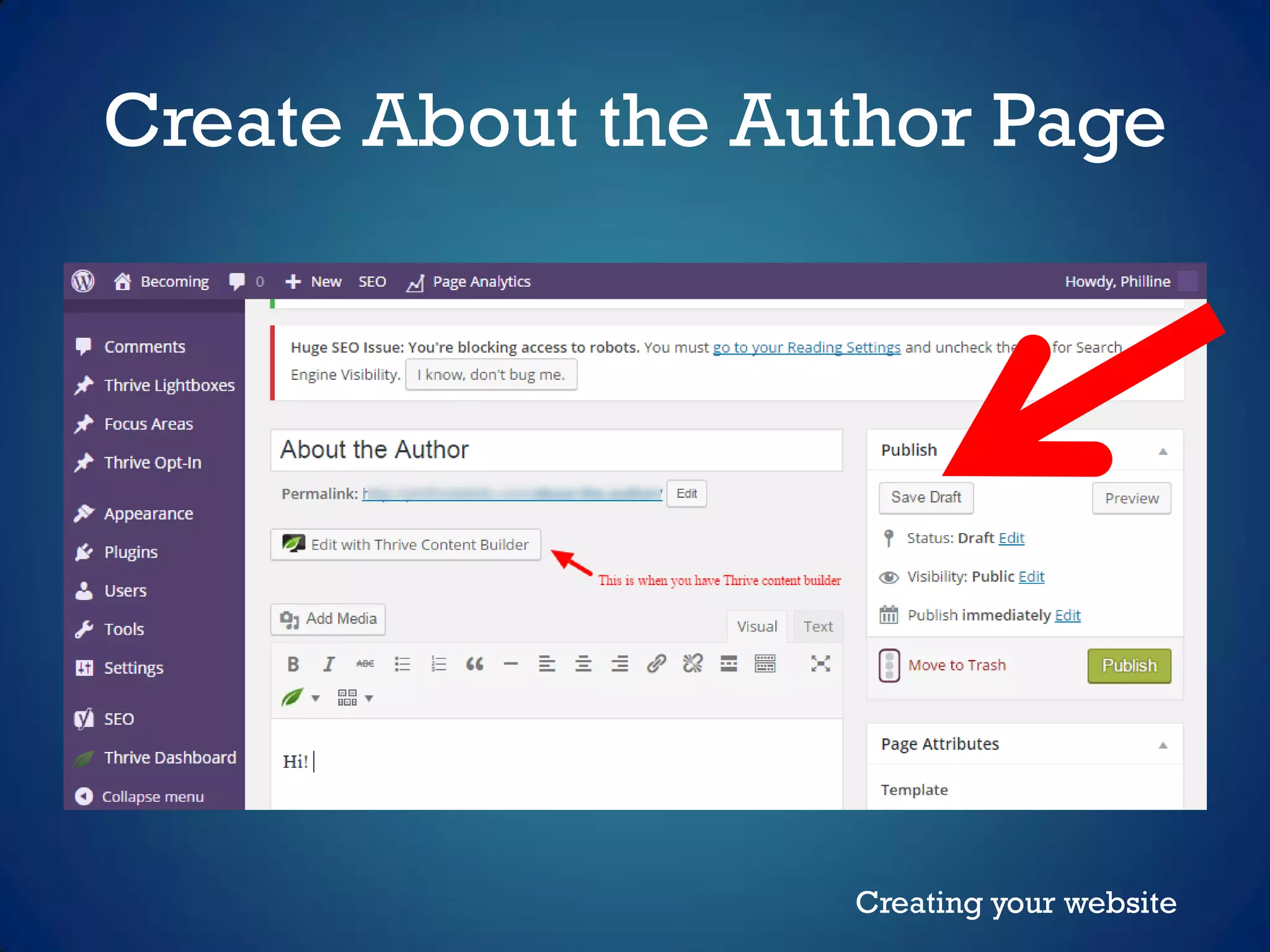Open Comments in the sidebar

pyautogui.click(x=154, y=347)
